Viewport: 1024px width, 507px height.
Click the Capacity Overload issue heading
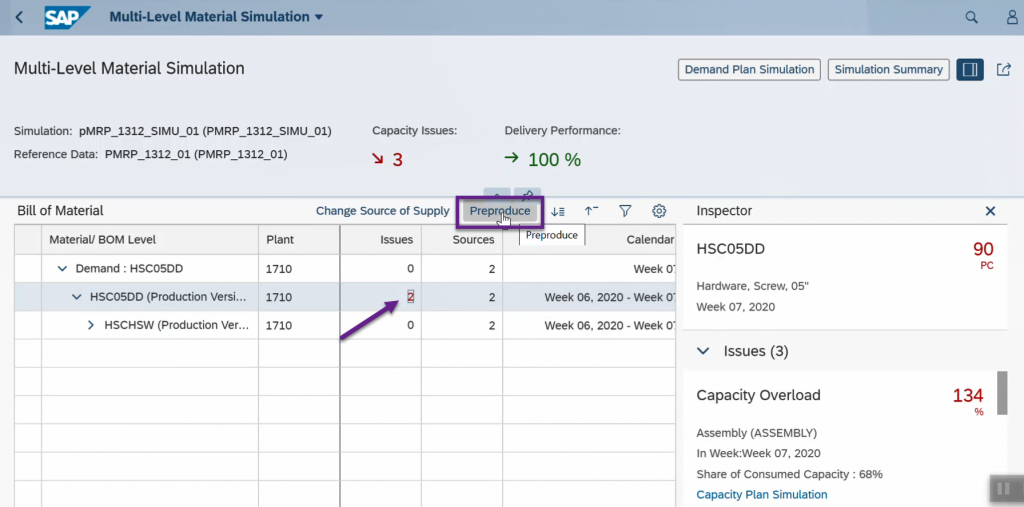point(759,395)
